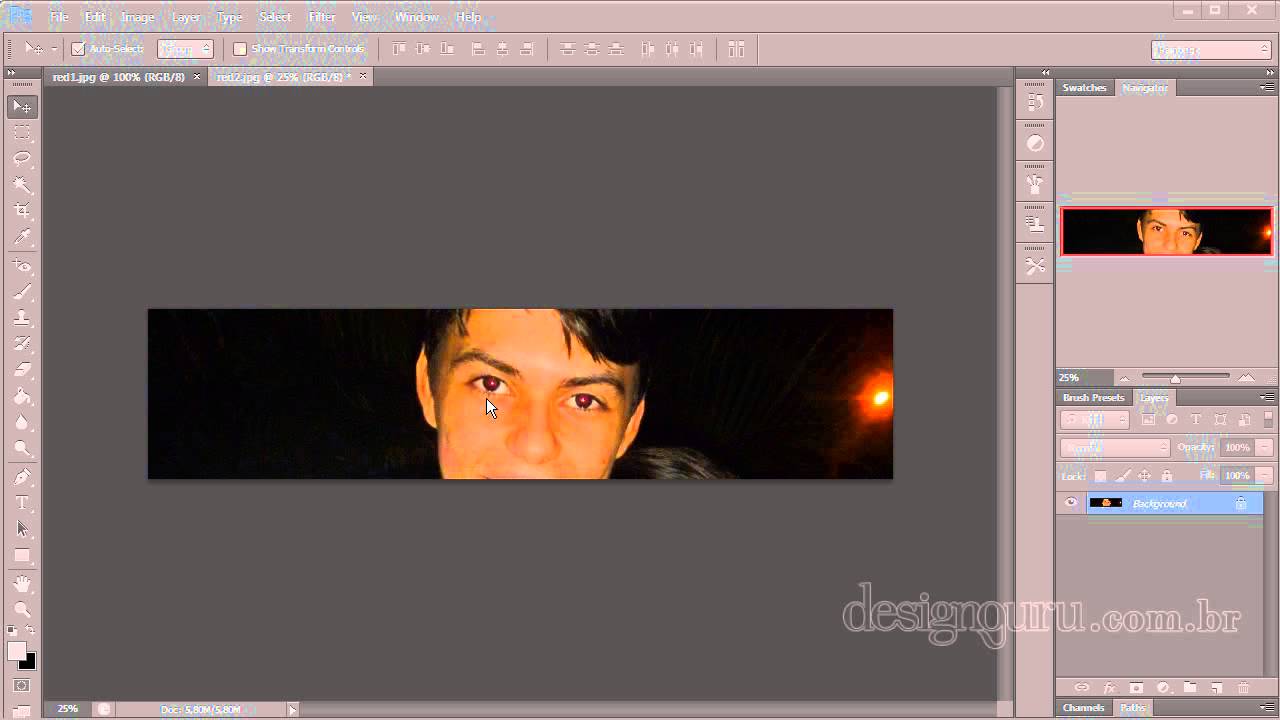Click the Align top edges icon
This screenshot has width=1280, height=720.
(x=399, y=49)
